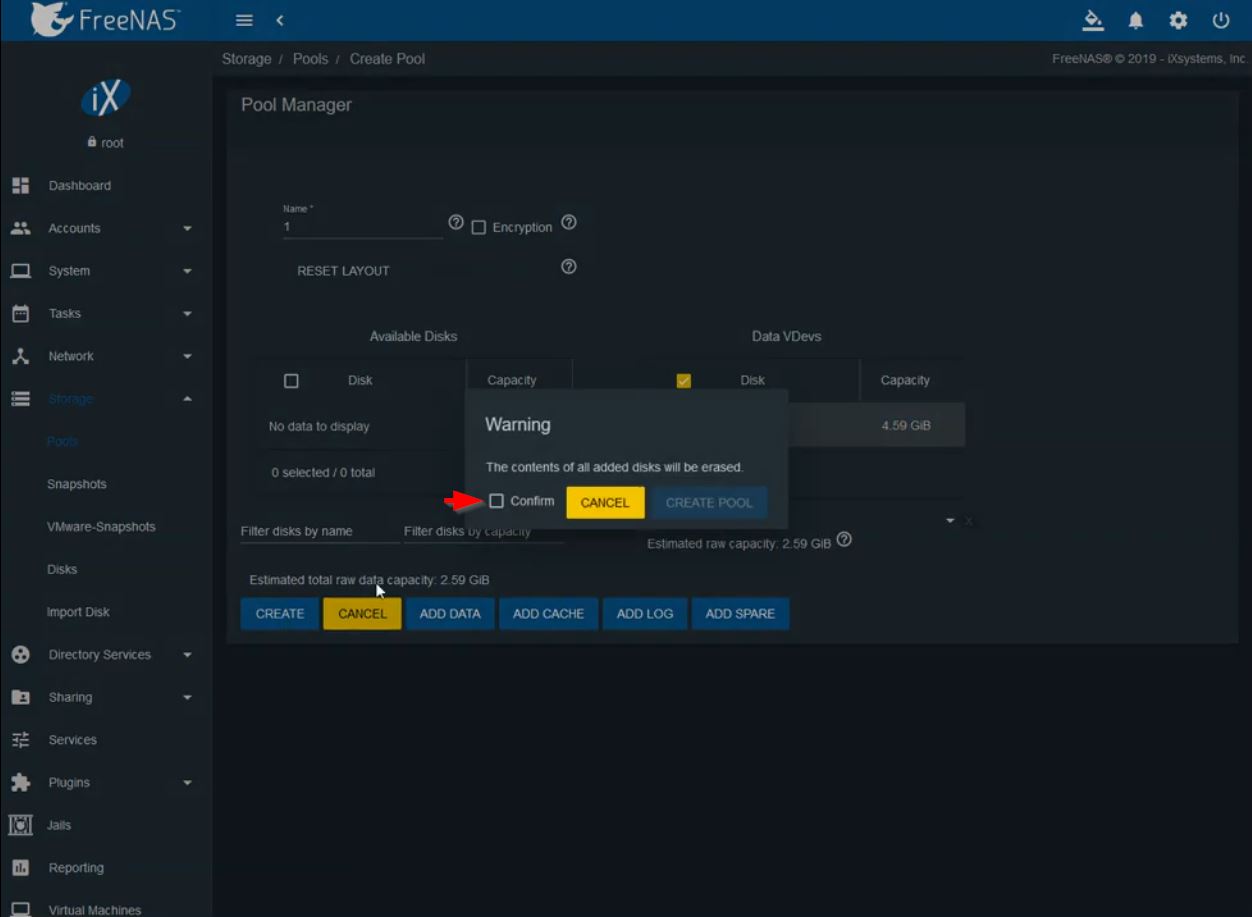Open the settings gear icon
1252x917 pixels.
(x=1178, y=20)
